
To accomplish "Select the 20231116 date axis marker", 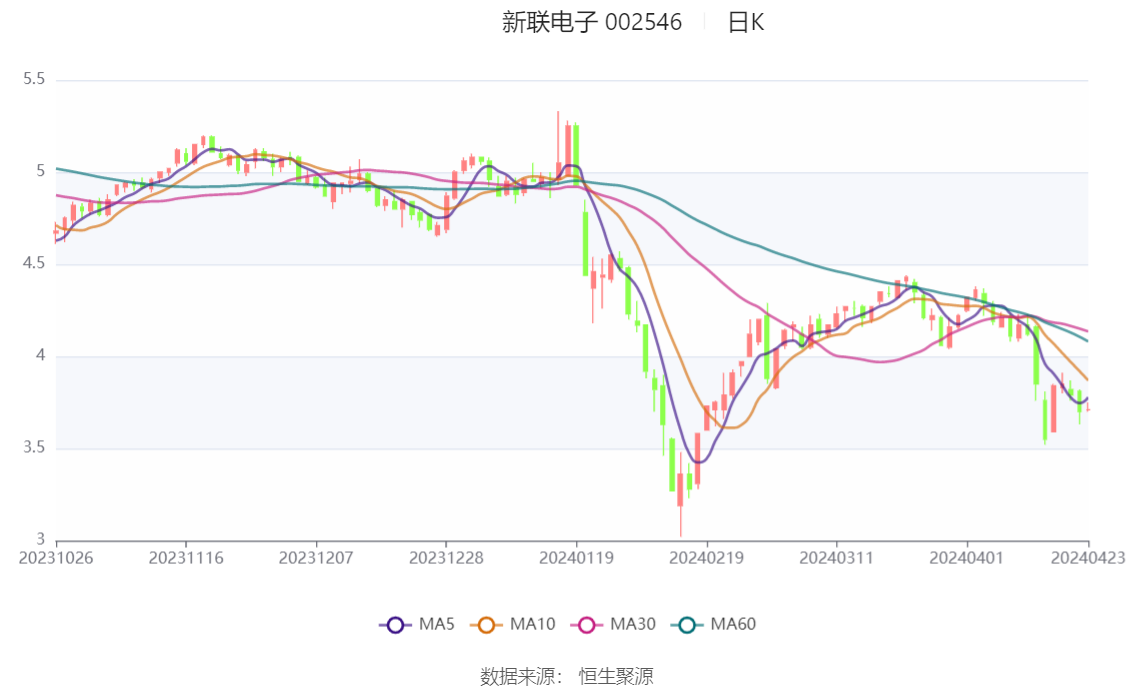I will click(186, 558).
